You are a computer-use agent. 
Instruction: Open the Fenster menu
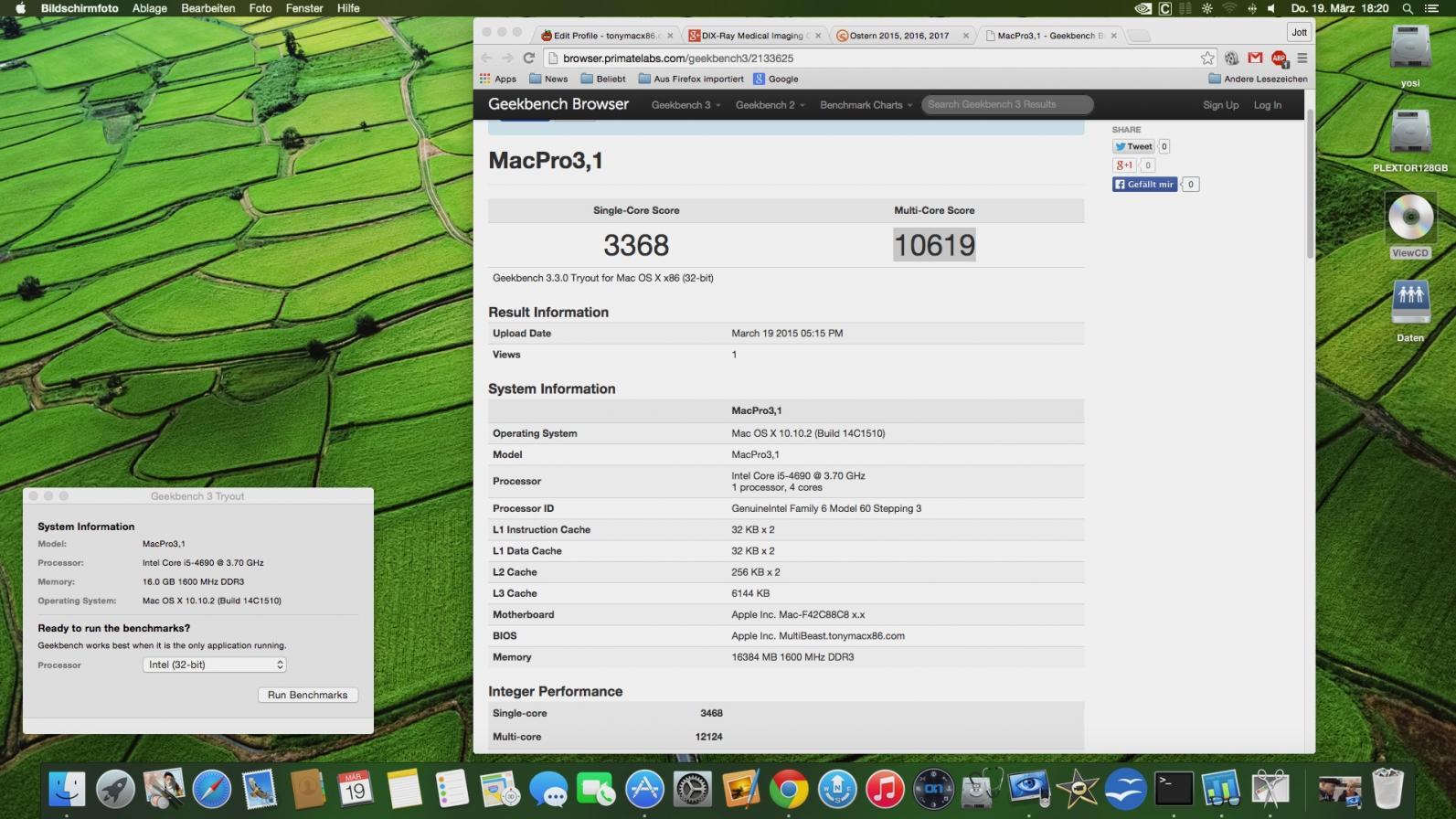click(x=304, y=8)
